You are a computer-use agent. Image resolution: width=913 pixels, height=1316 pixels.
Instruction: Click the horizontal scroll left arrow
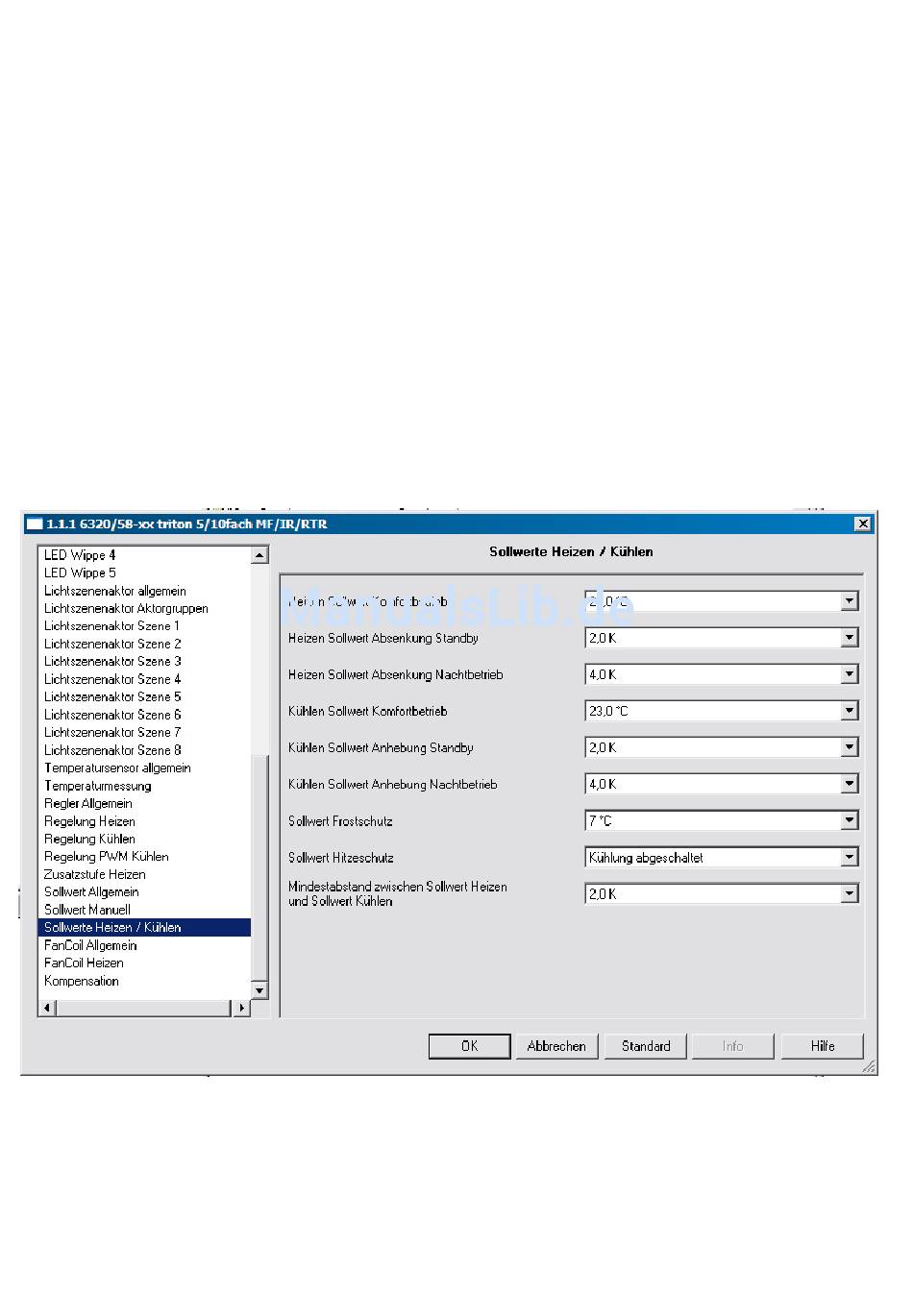[x=47, y=1008]
